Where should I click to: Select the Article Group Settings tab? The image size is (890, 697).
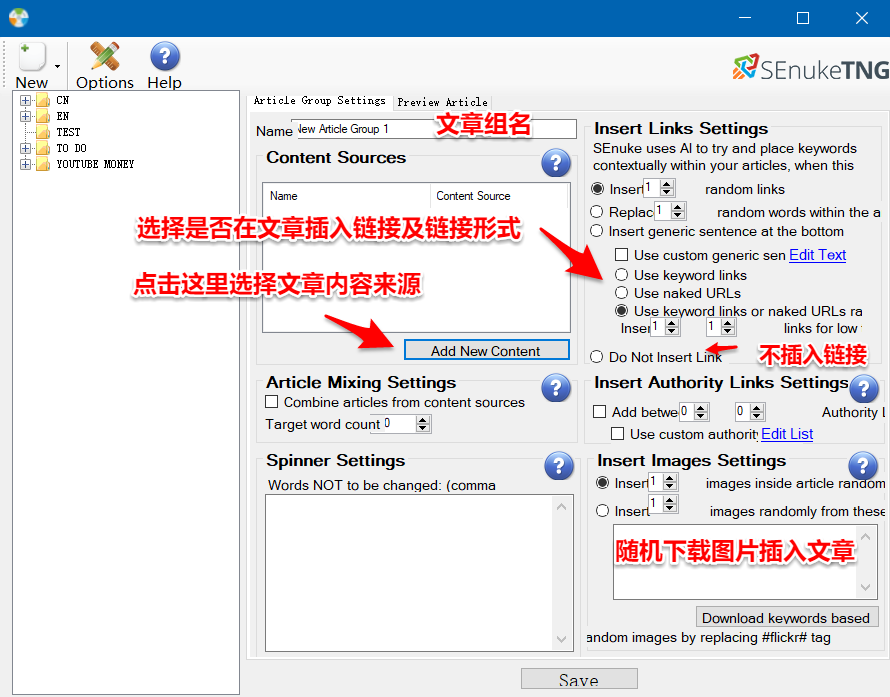coord(320,100)
